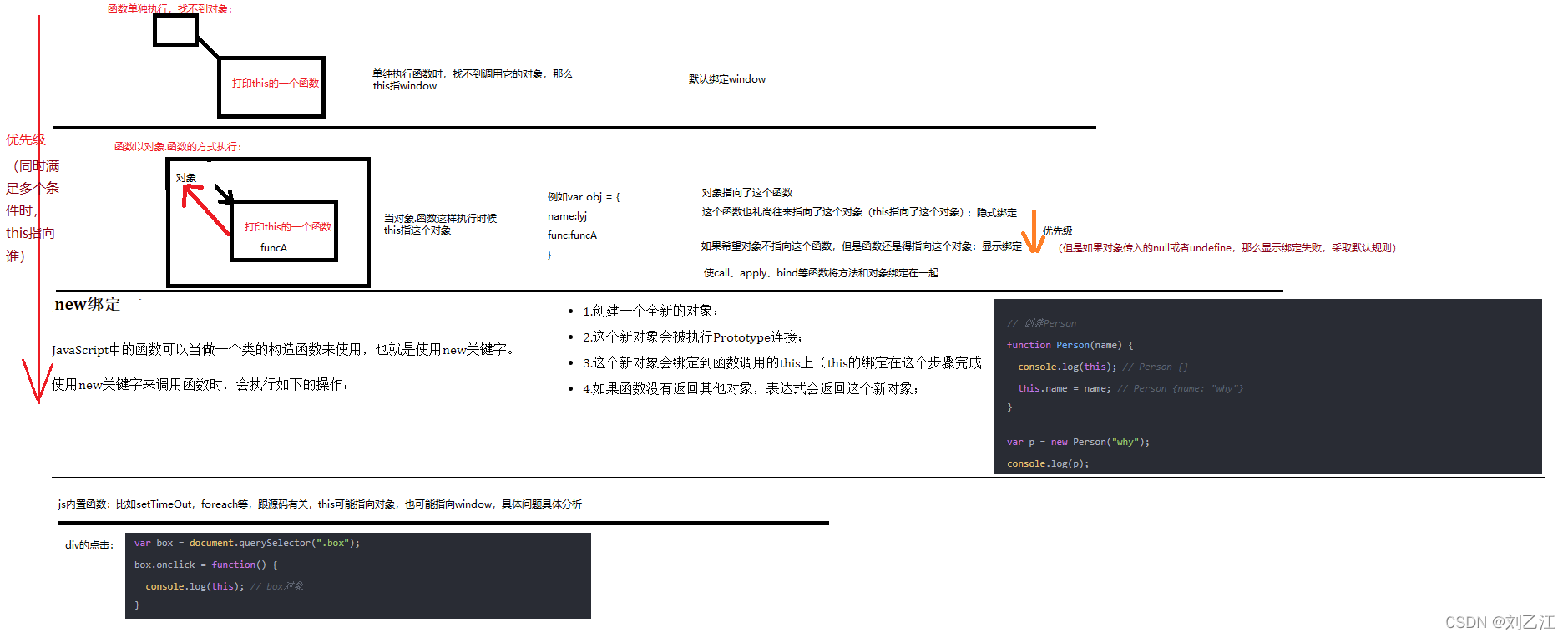Select bullet '1.创建一个全新的对象'

650,311
